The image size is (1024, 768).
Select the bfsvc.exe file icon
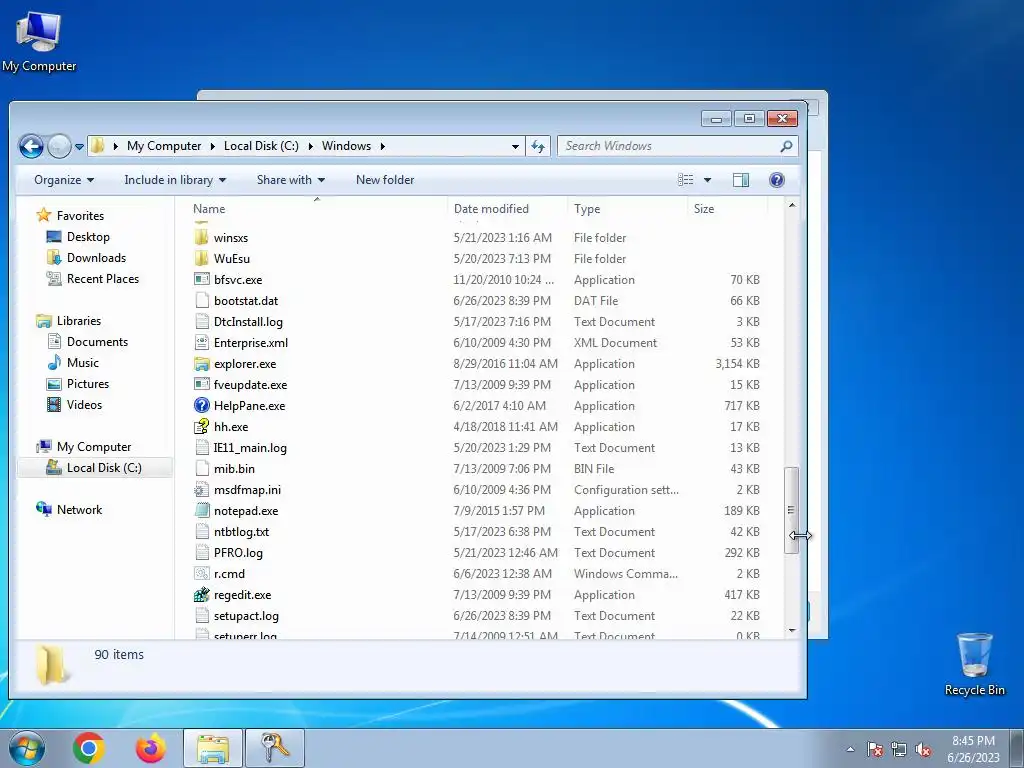click(x=202, y=280)
